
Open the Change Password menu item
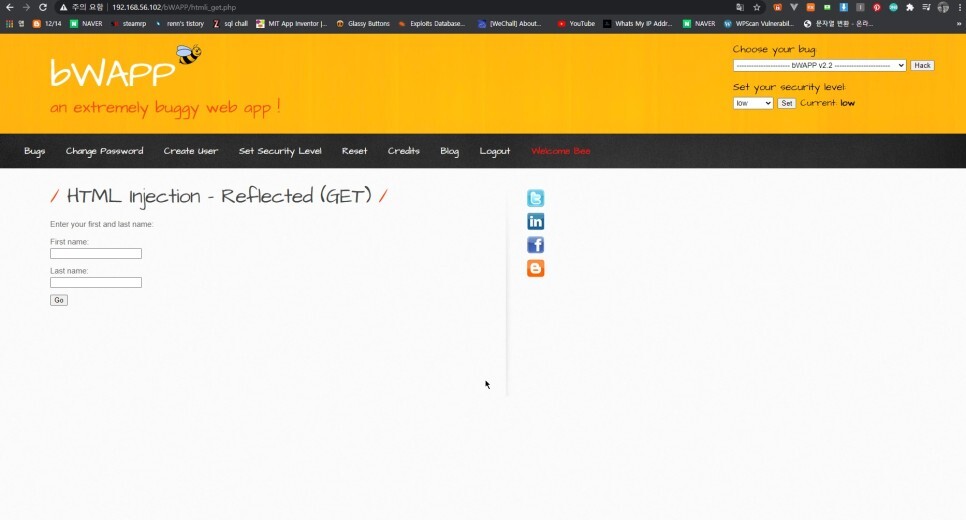pyautogui.click(x=104, y=151)
